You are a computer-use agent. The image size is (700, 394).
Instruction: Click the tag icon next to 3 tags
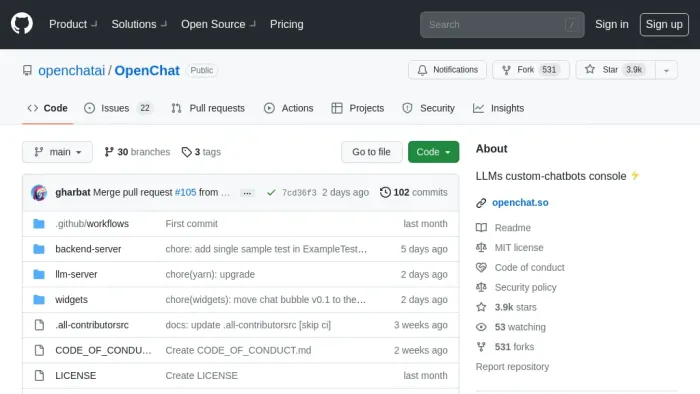click(186, 152)
